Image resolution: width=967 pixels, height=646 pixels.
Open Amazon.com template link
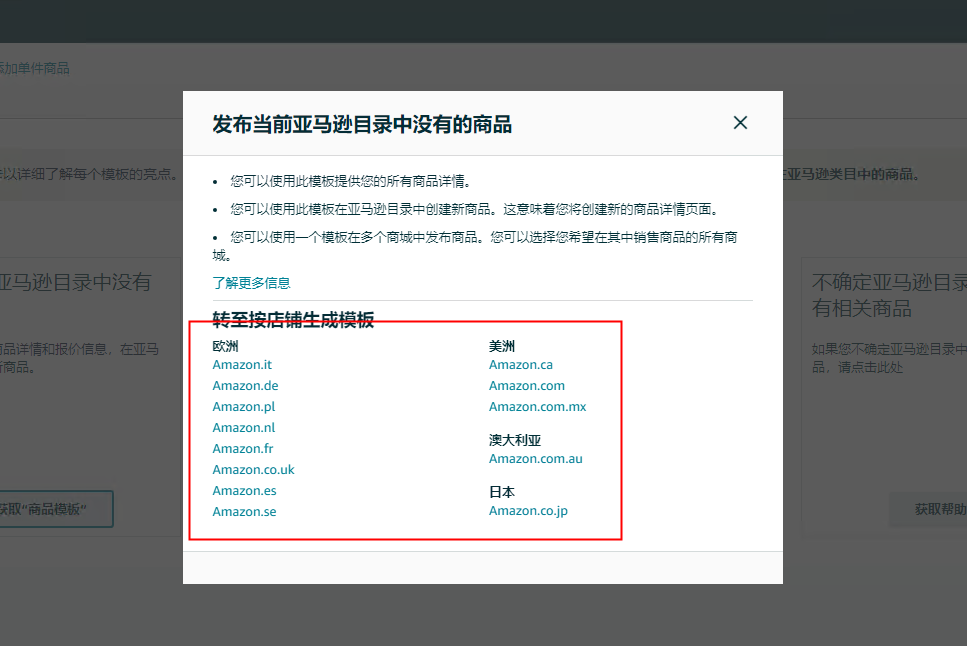(527, 386)
